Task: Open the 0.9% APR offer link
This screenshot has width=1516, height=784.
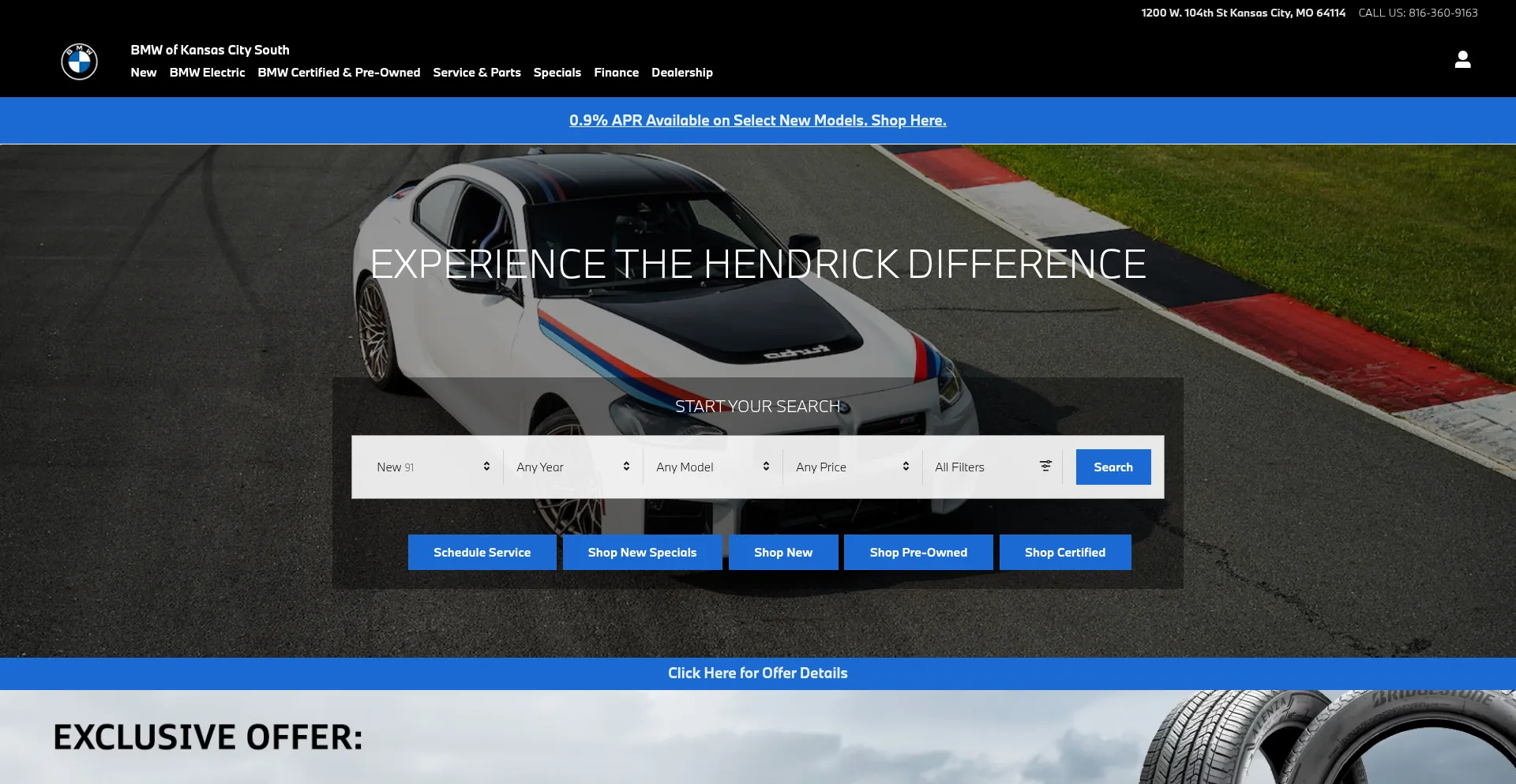Action: 758,120
